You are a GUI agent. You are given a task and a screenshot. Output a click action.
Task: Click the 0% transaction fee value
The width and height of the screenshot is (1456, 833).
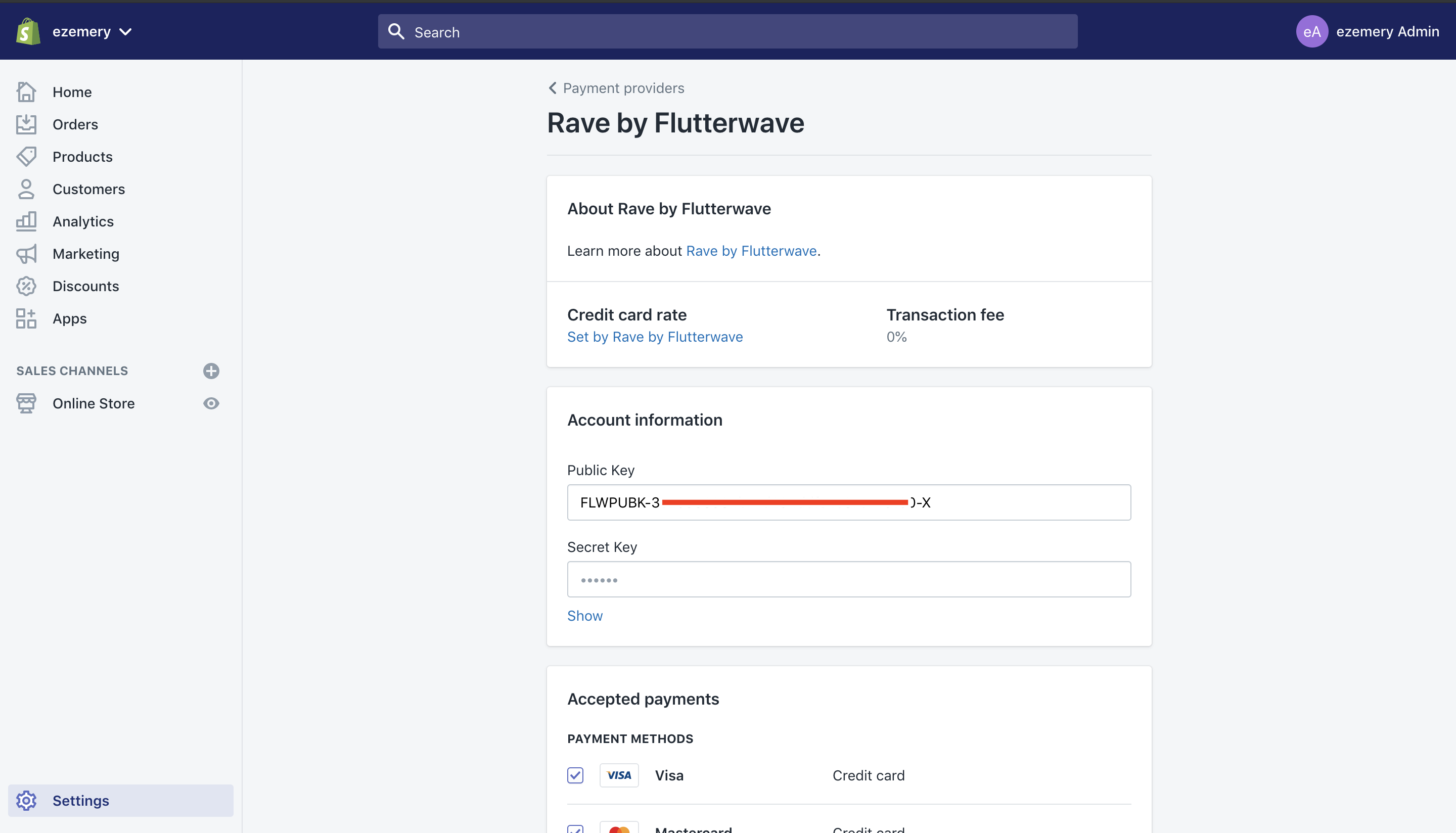click(x=896, y=337)
